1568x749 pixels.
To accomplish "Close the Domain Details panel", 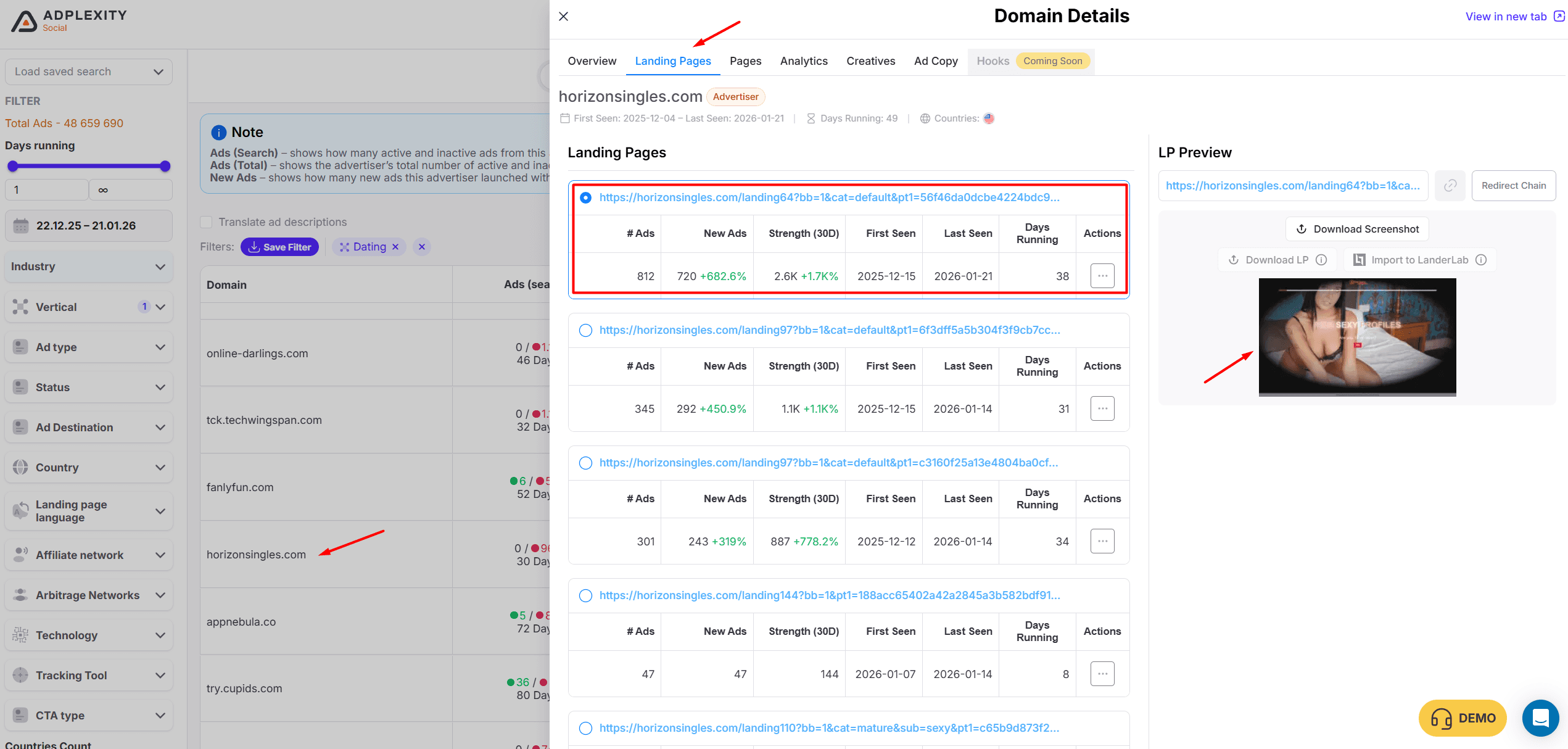I will point(563,17).
